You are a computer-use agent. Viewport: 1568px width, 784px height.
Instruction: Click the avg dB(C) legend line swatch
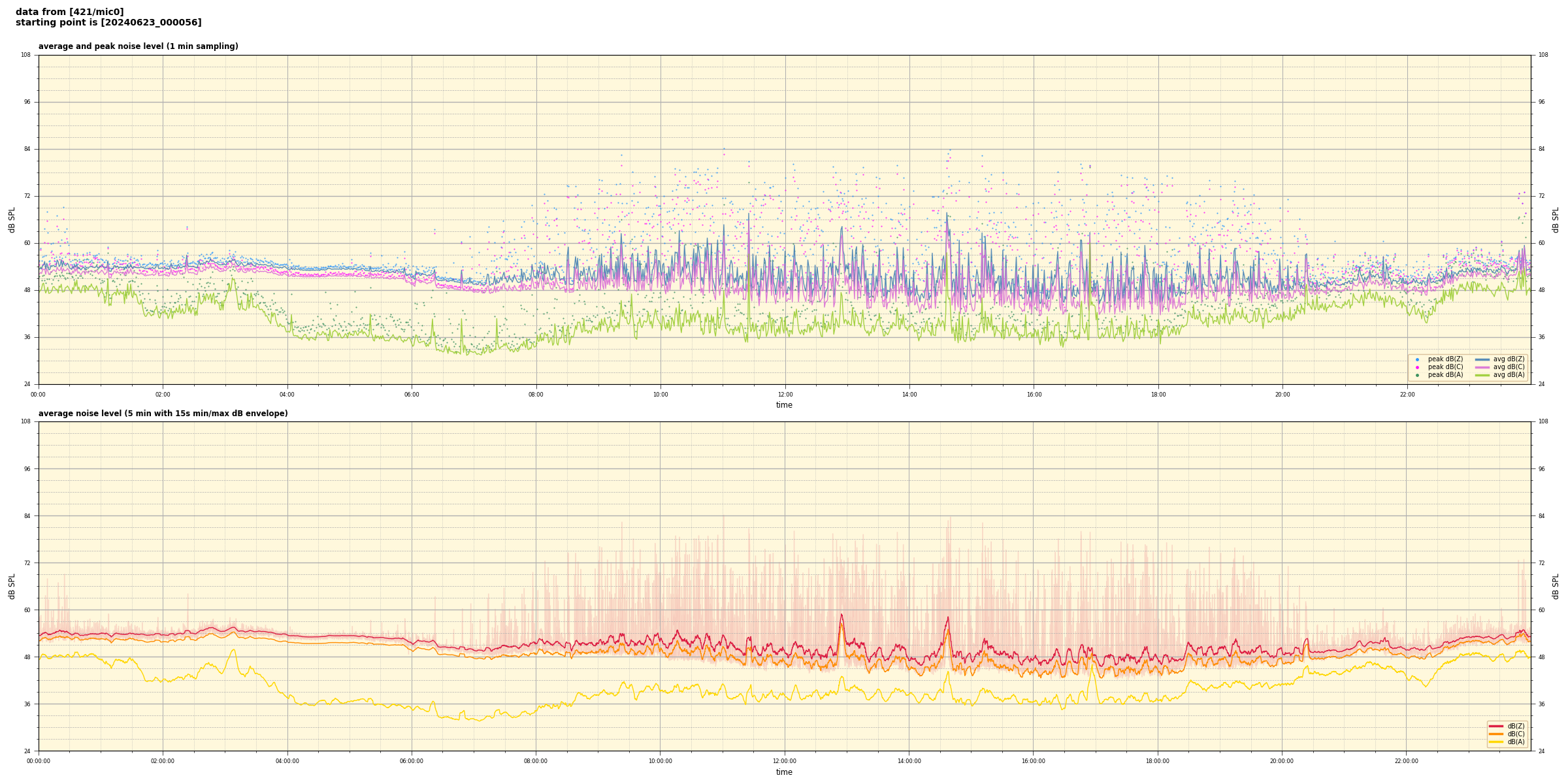tap(1482, 367)
